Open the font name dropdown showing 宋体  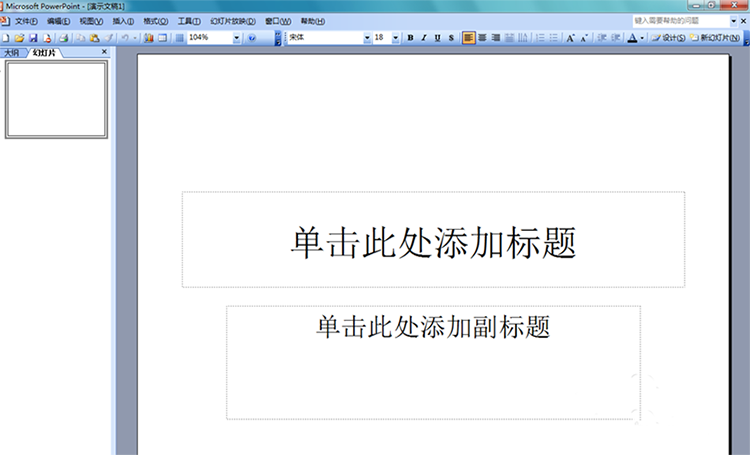pos(367,38)
